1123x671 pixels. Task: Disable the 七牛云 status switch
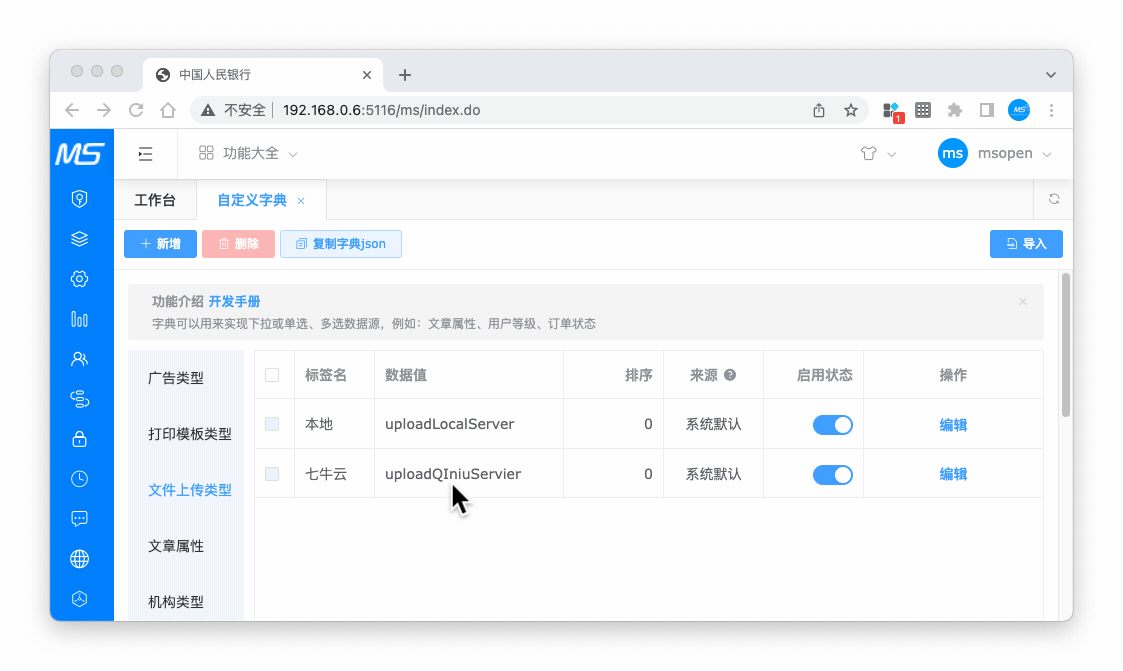pyautogui.click(x=832, y=475)
